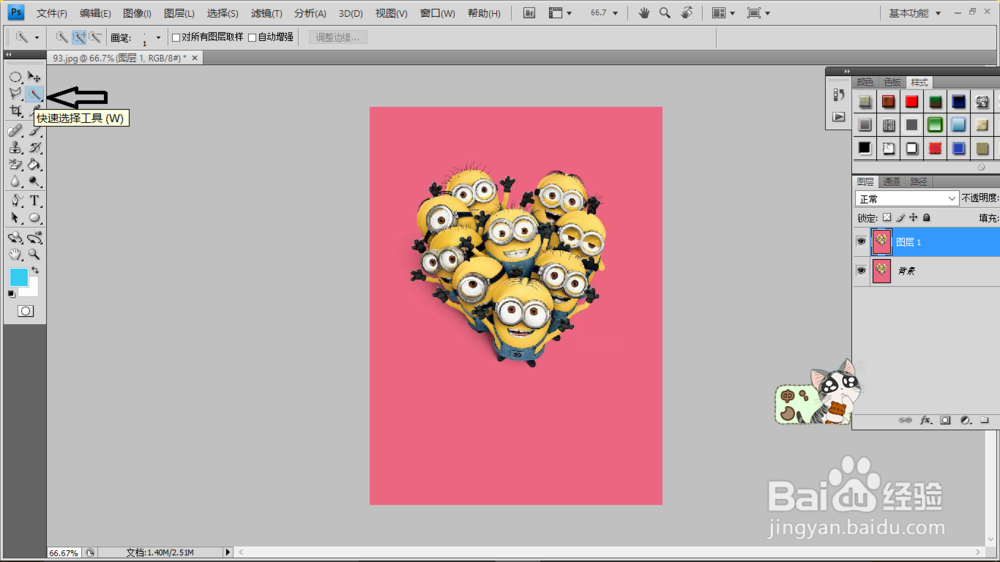
Task: Switch to 通道 tab
Action: [892, 182]
